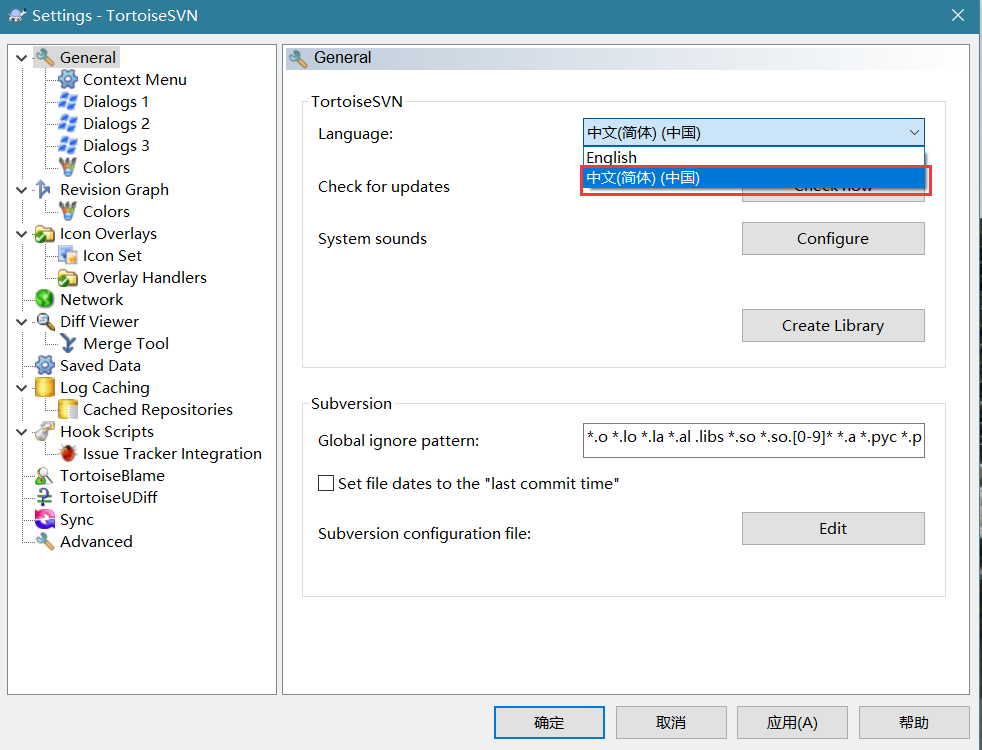Open help with the 帮助 button
982x750 pixels.
click(x=914, y=722)
